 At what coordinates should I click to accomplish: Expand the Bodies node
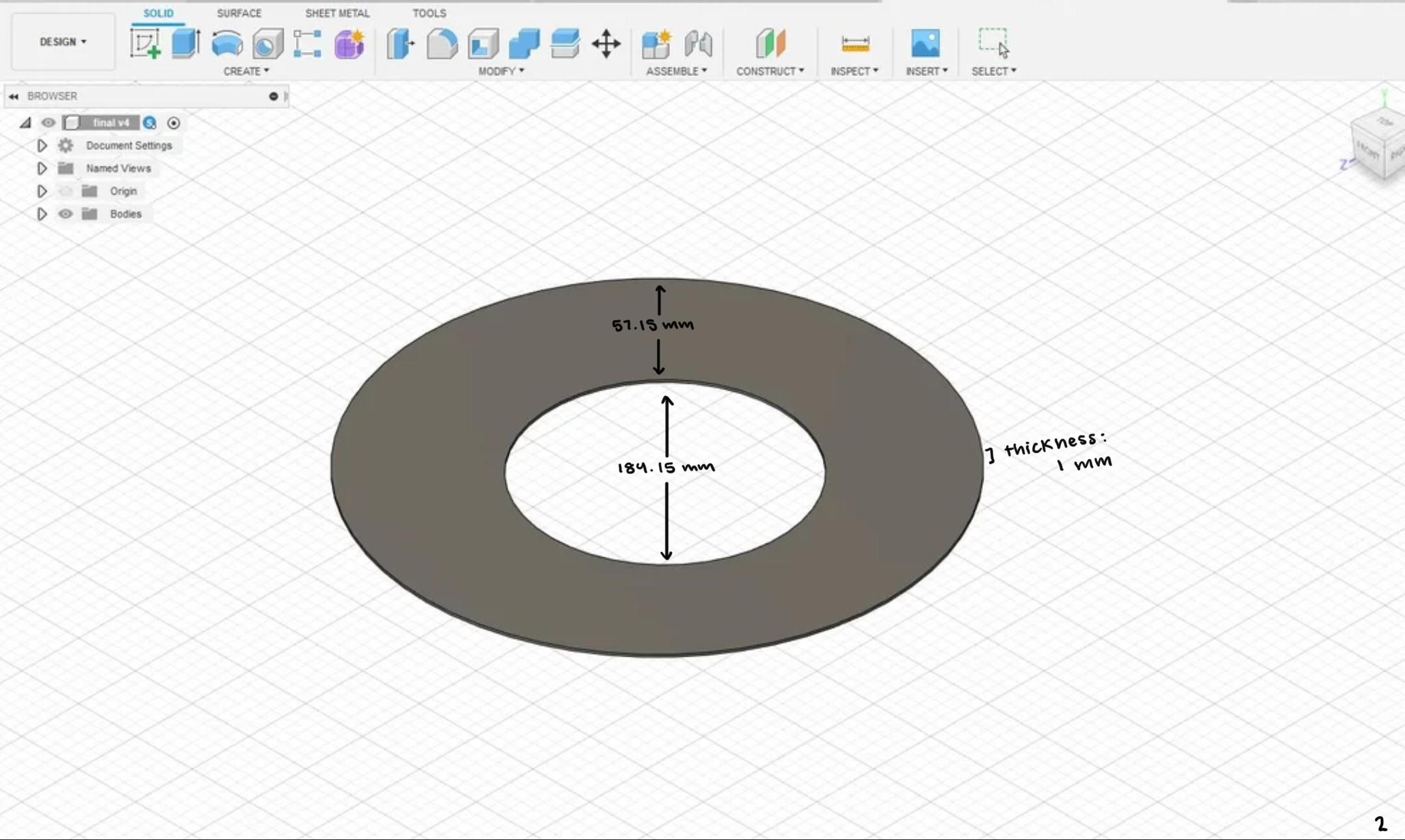tap(42, 214)
